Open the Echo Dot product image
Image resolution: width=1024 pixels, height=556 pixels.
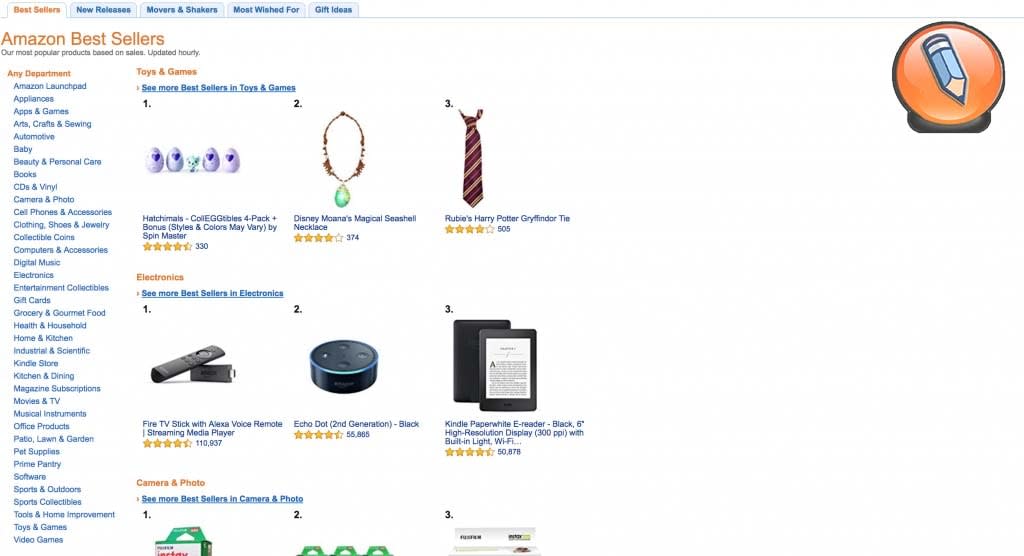344,366
